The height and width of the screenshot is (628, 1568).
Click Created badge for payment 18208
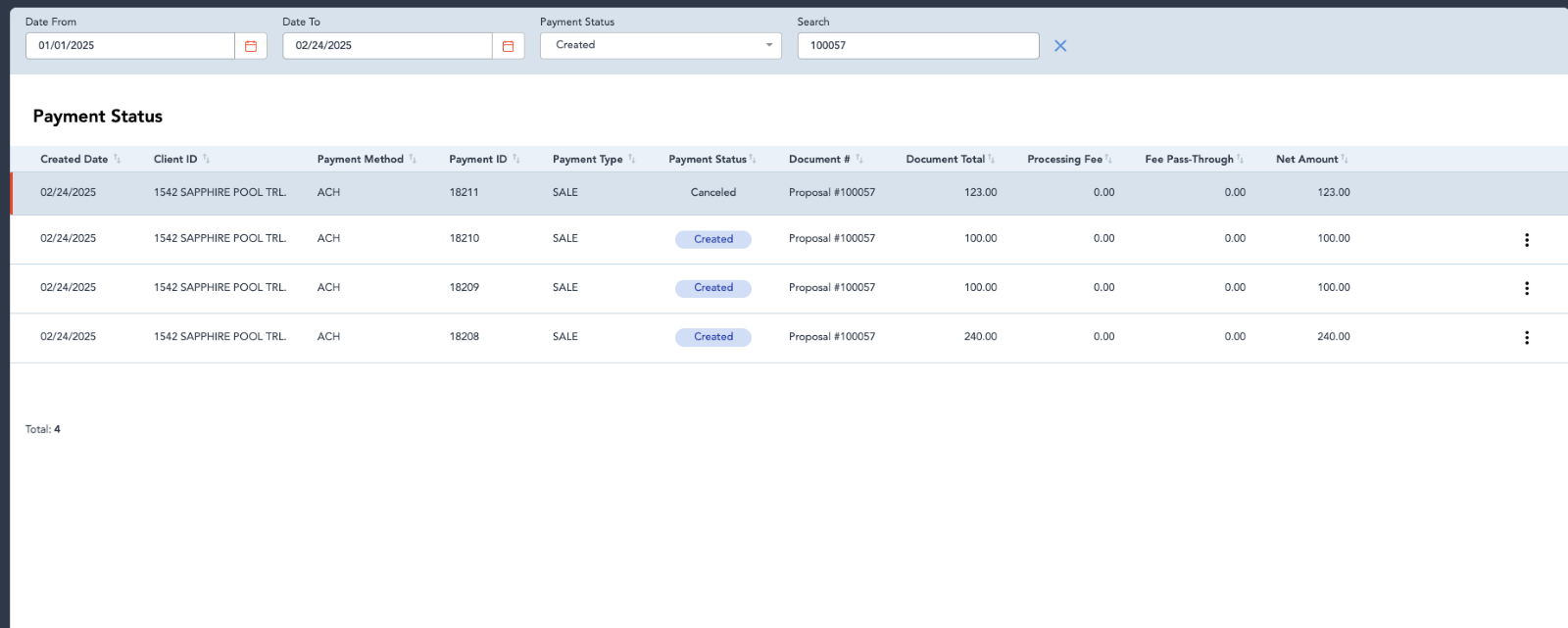click(x=713, y=337)
